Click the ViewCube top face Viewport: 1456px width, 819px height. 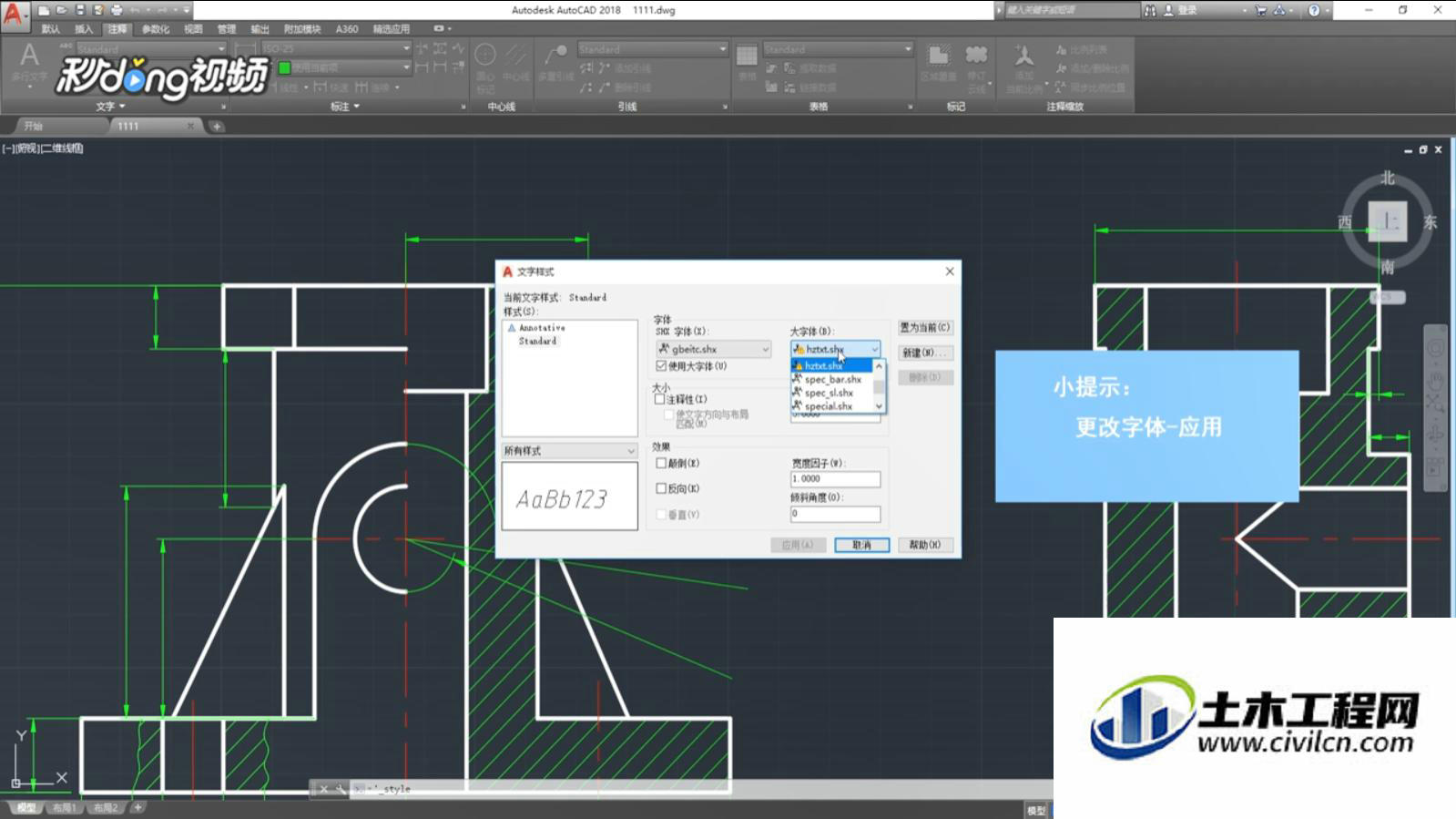point(1388,221)
